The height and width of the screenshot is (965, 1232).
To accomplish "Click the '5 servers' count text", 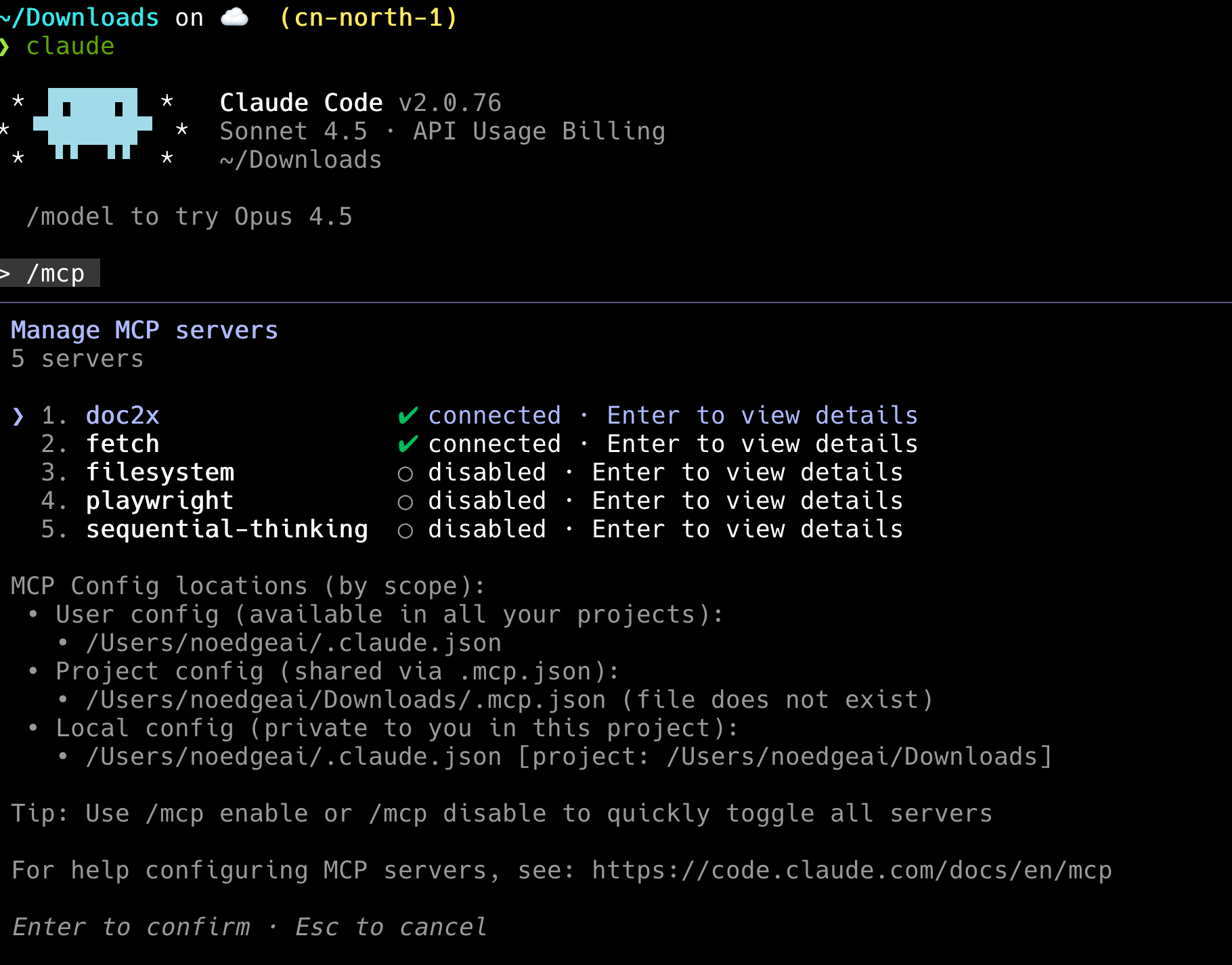I will coord(77,359).
